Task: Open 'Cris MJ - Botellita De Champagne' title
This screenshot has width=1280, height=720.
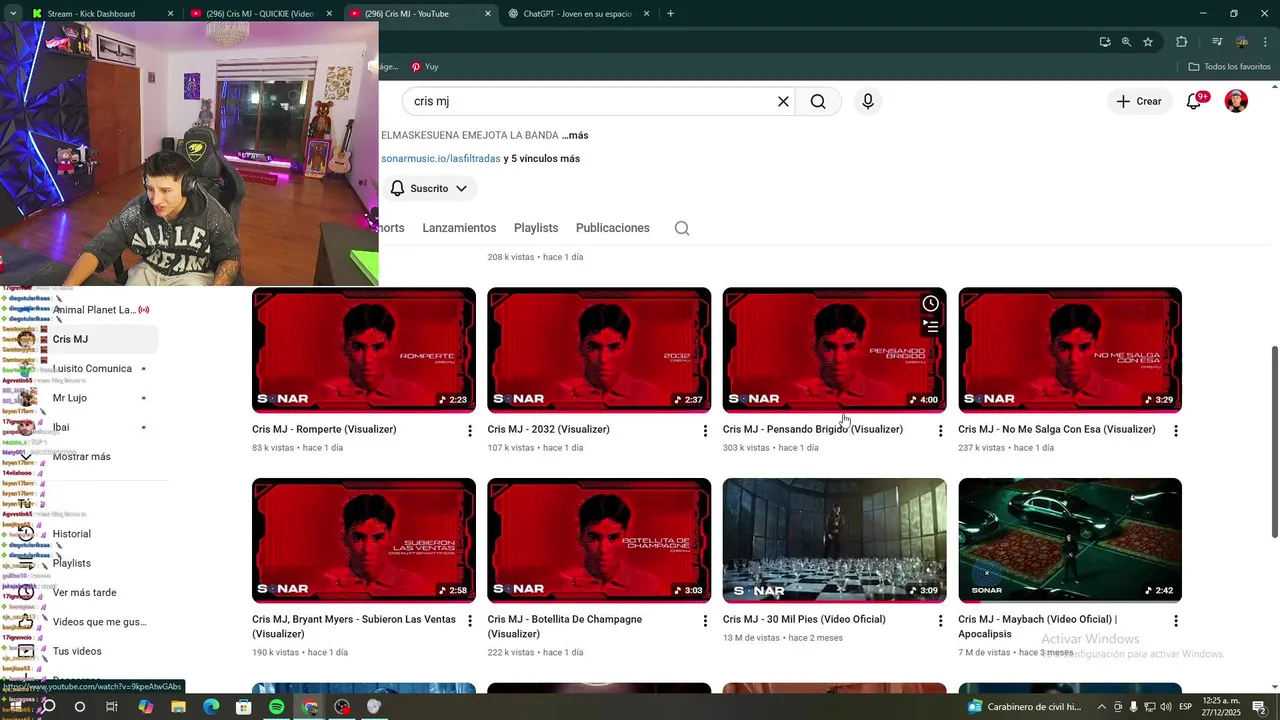Action: point(565,627)
